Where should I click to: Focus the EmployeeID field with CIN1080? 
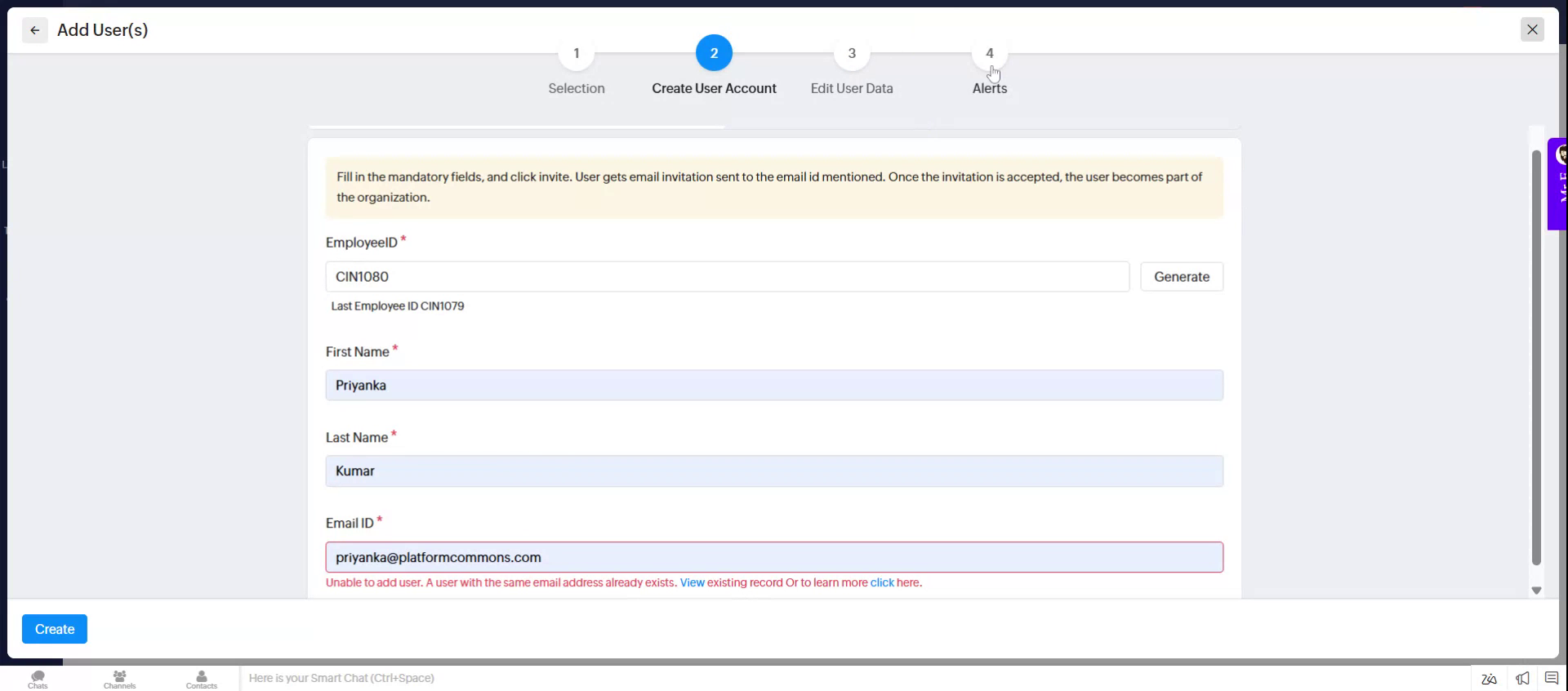(727, 277)
